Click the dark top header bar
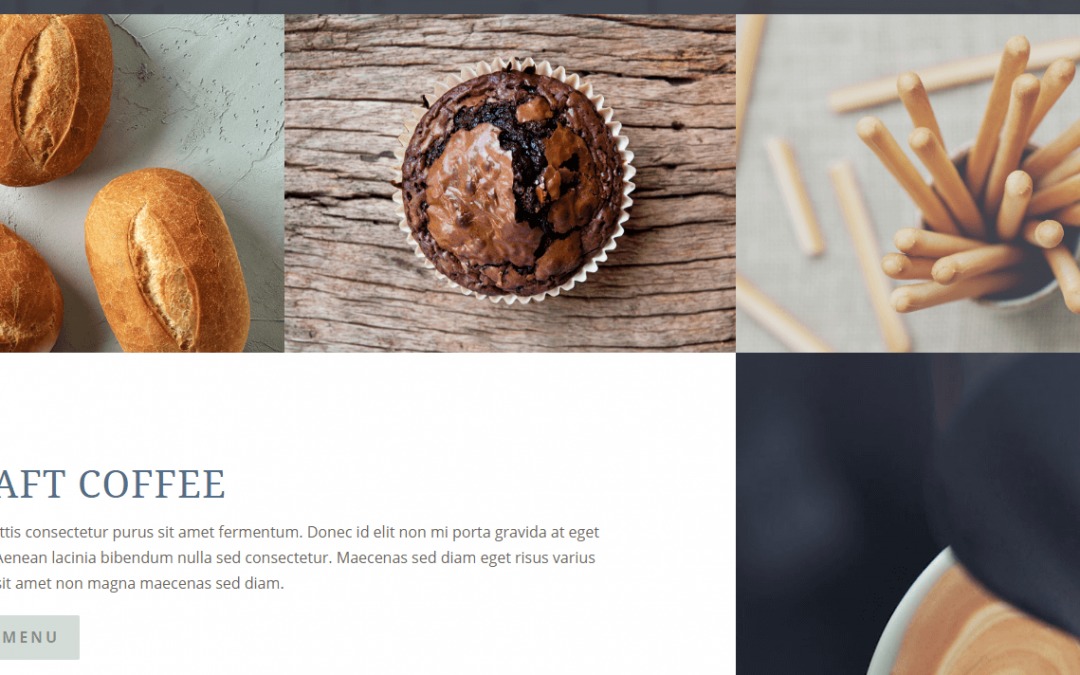 coord(540,7)
